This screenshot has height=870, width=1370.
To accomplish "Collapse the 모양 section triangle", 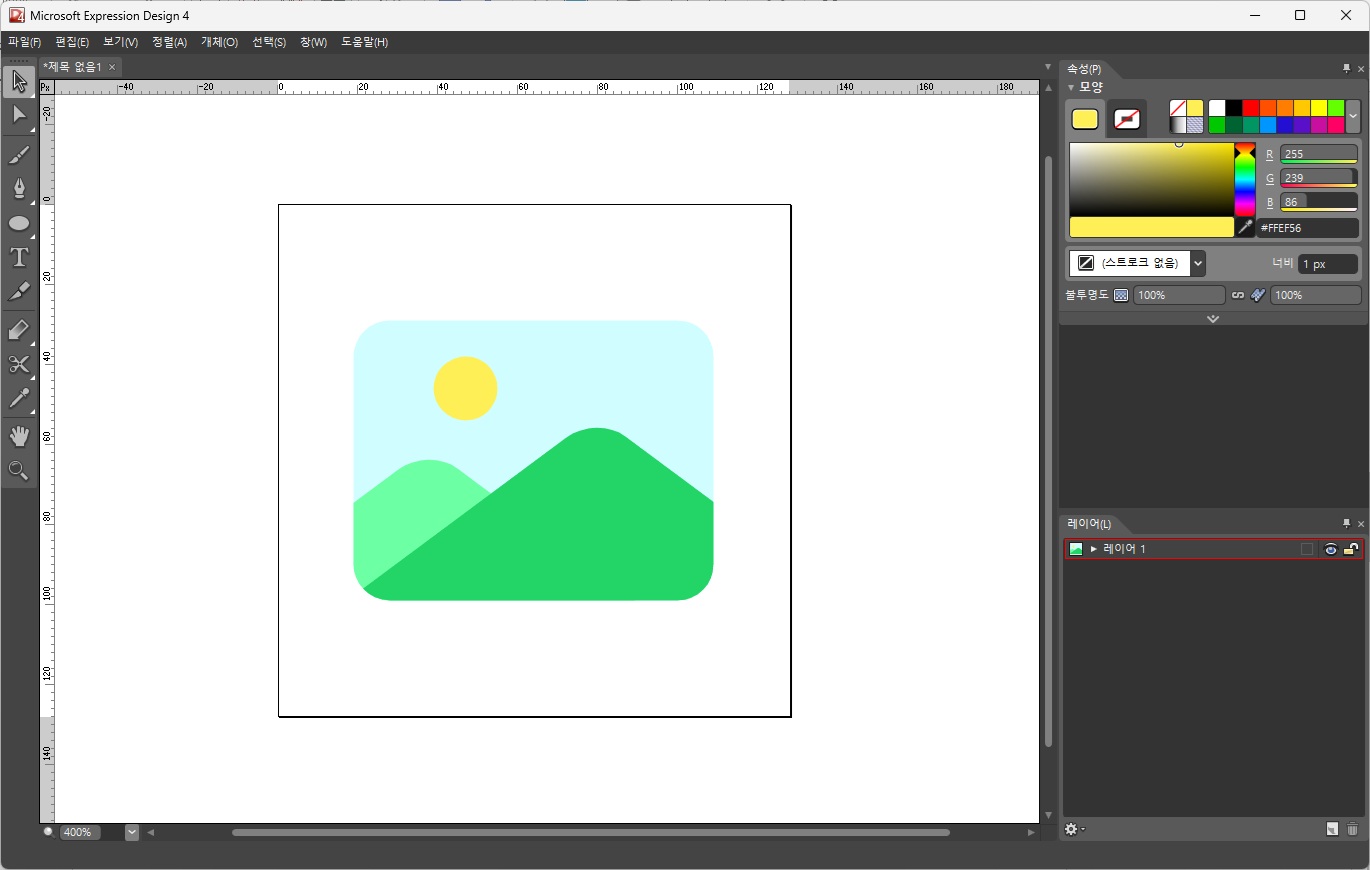I will pyautogui.click(x=1071, y=87).
